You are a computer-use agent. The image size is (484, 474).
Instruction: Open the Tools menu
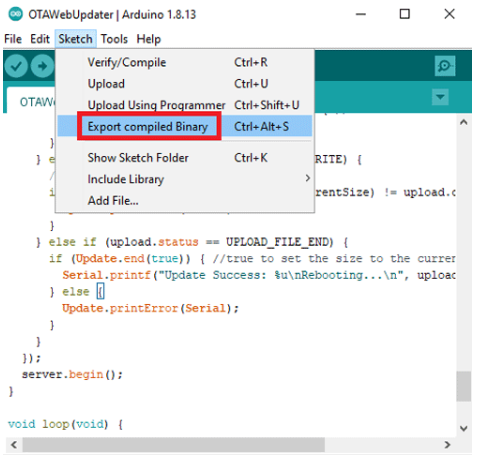(114, 39)
